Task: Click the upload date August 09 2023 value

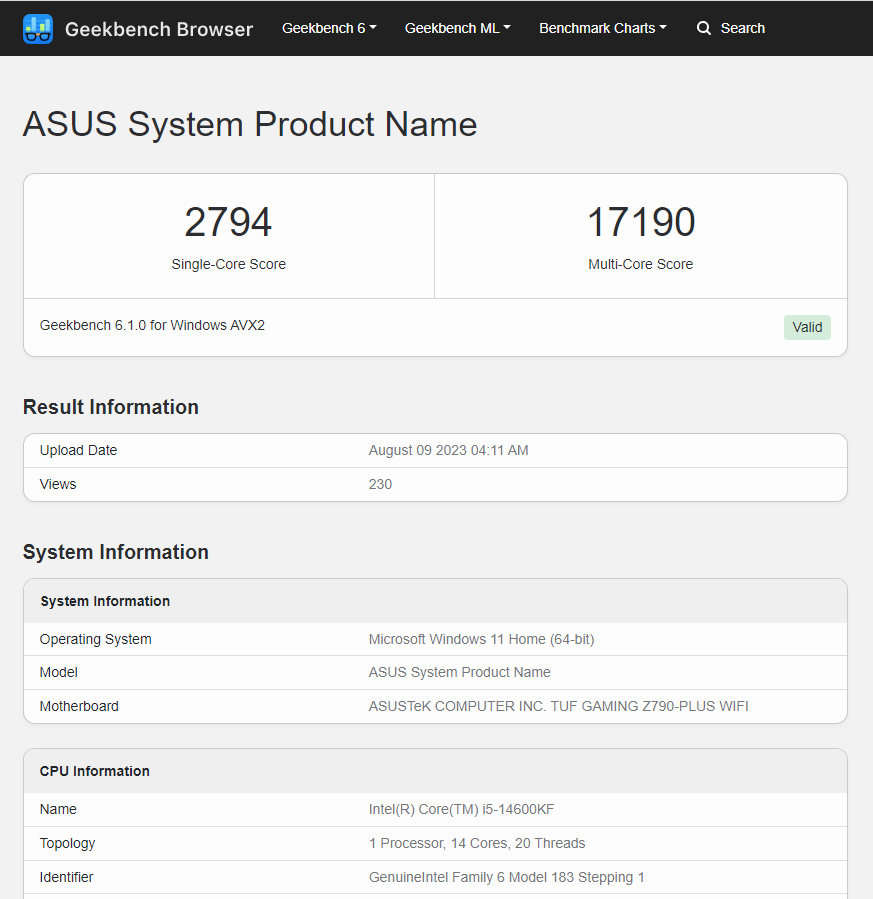Action: 448,450
